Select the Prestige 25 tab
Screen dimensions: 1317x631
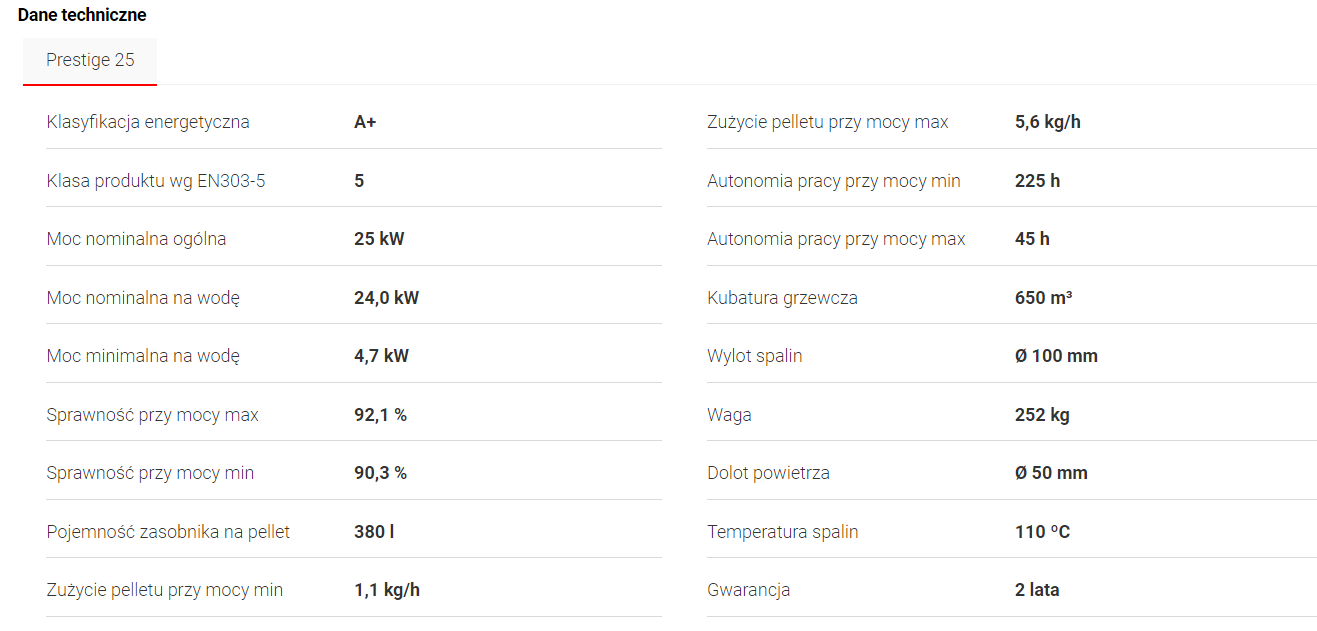(x=90, y=60)
